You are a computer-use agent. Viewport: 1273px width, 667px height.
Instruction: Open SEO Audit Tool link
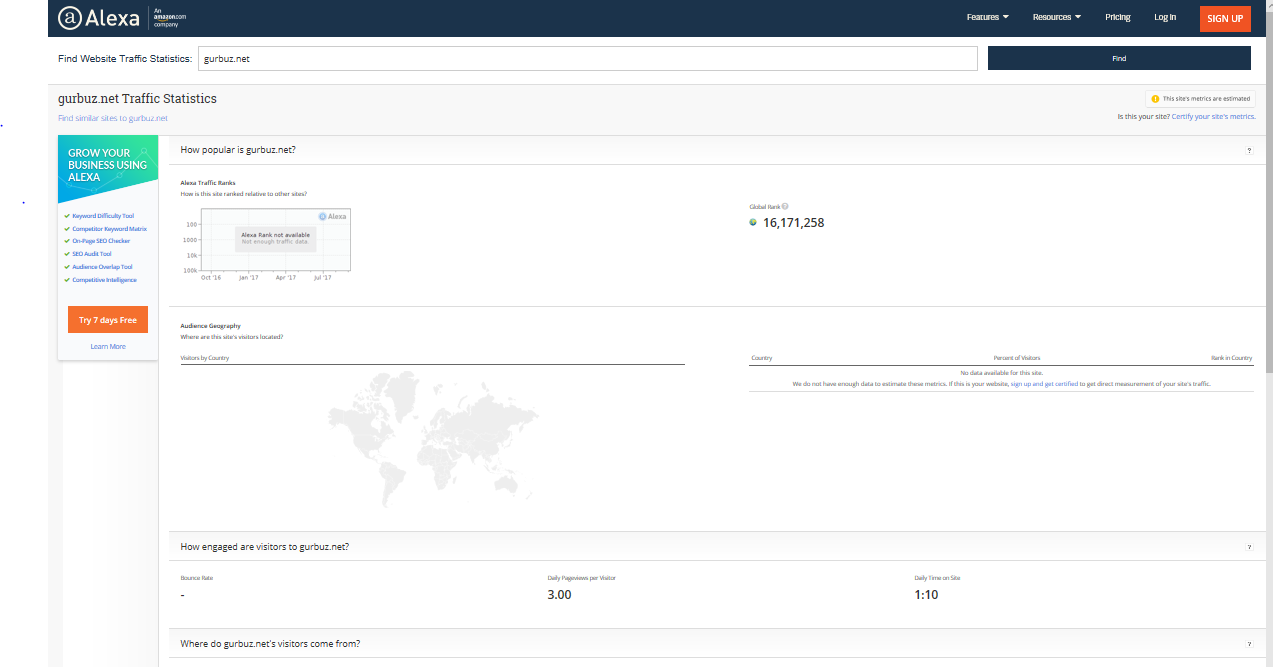92,254
